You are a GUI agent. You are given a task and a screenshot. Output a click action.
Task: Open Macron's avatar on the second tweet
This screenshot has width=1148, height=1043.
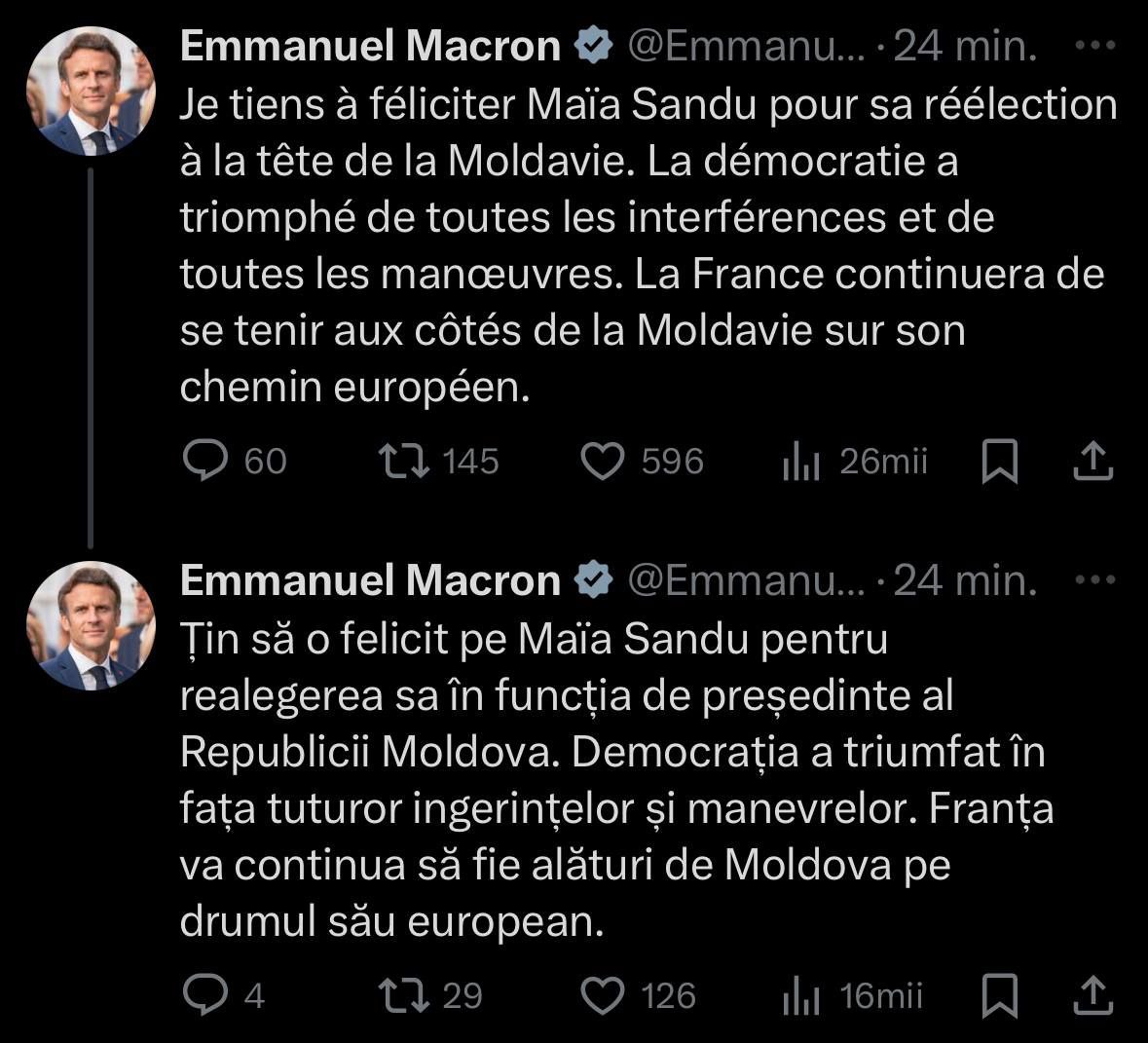click(91, 625)
